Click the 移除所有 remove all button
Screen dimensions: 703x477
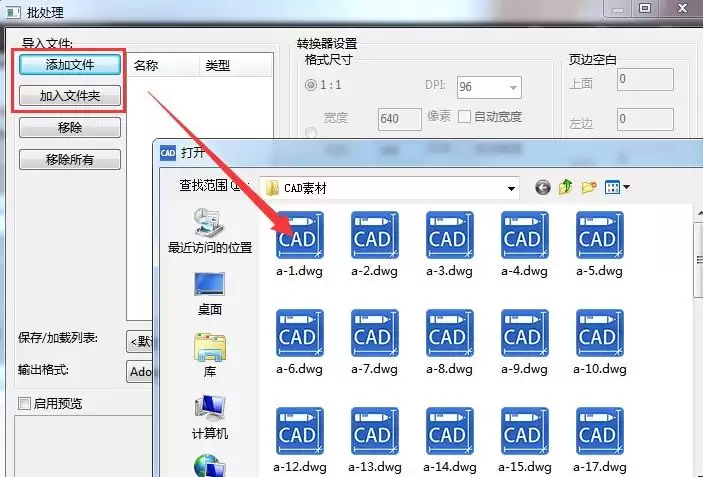click(x=70, y=160)
